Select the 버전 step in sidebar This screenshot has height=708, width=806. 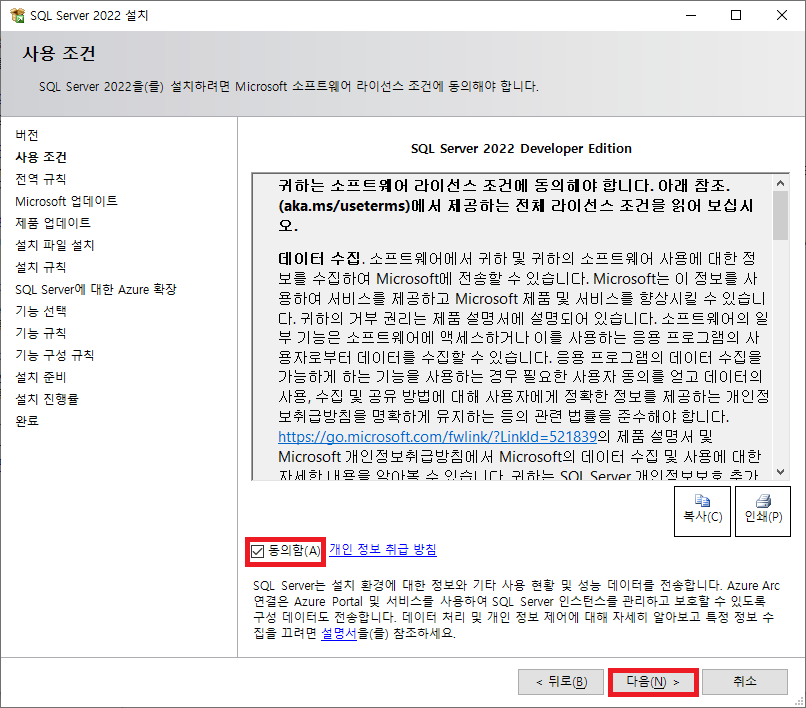(x=27, y=135)
